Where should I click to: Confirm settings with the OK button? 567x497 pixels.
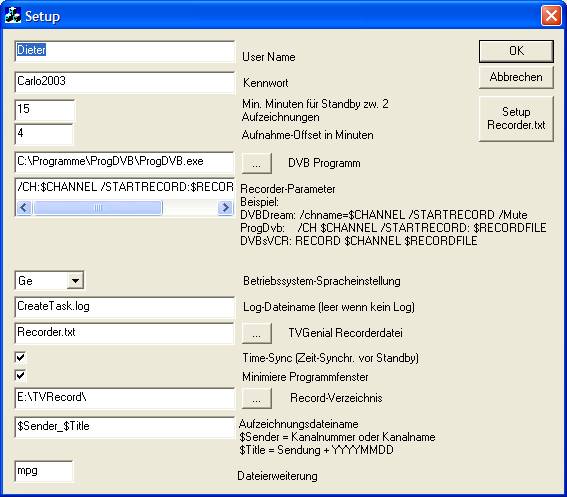coord(516,51)
